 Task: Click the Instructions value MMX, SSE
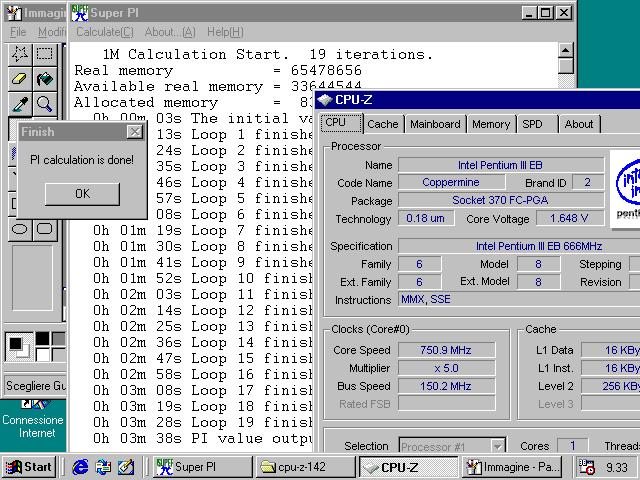click(x=518, y=300)
